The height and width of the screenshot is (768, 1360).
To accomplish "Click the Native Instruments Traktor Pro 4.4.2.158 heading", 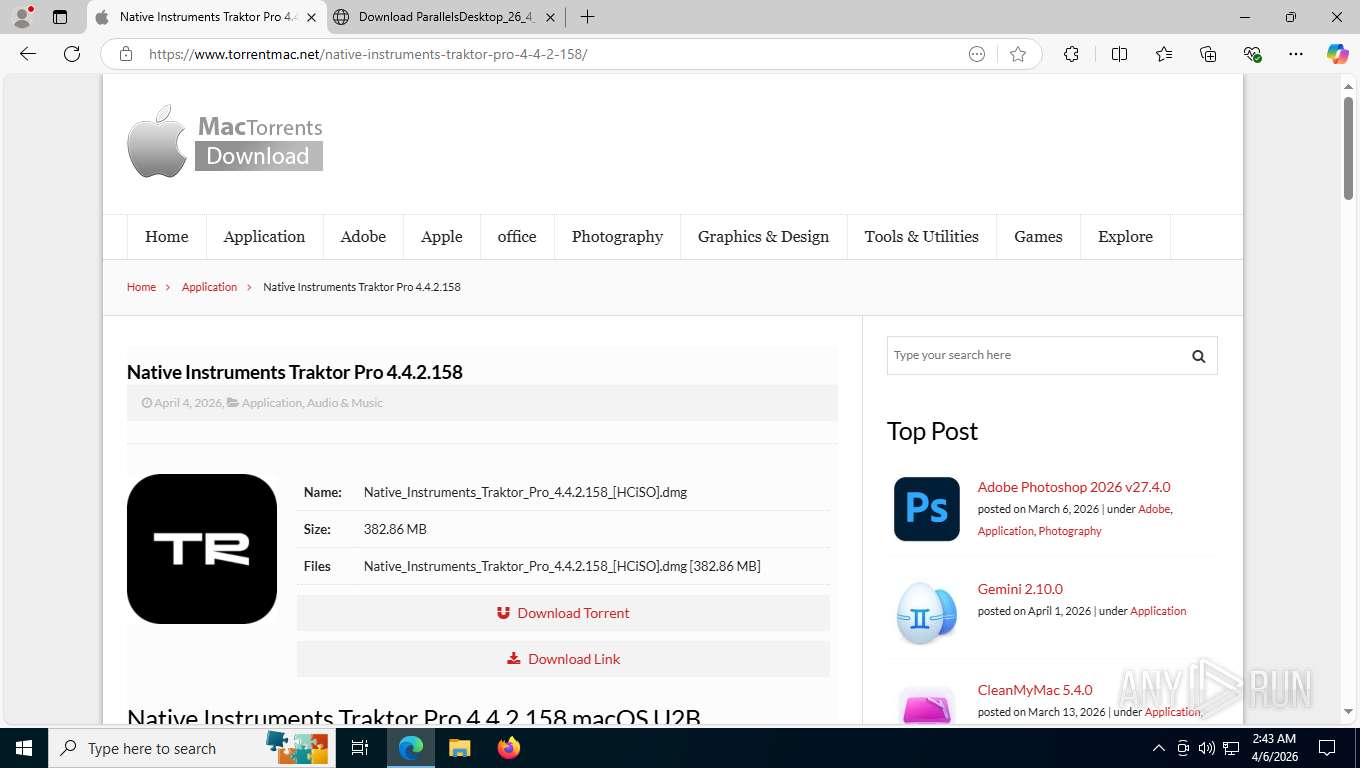I will point(295,372).
